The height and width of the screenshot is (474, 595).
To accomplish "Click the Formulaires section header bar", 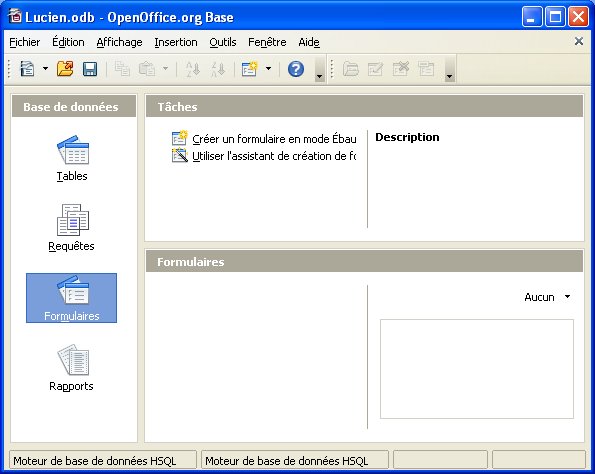I will pyautogui.click(x=364, y=262).
